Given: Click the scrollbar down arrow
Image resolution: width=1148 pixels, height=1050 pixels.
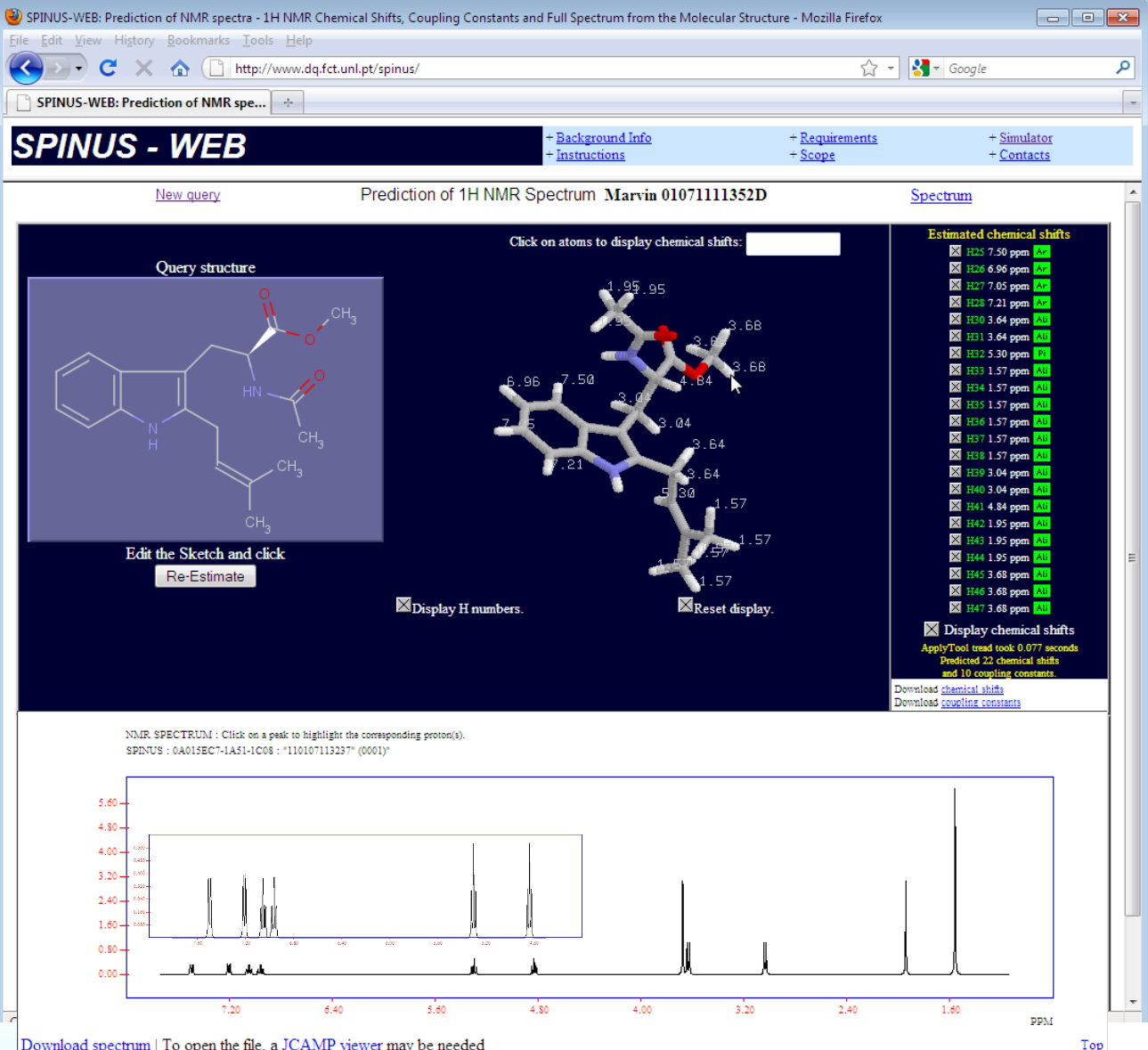Looking at the screenshot, I should pos(1133,1002).
